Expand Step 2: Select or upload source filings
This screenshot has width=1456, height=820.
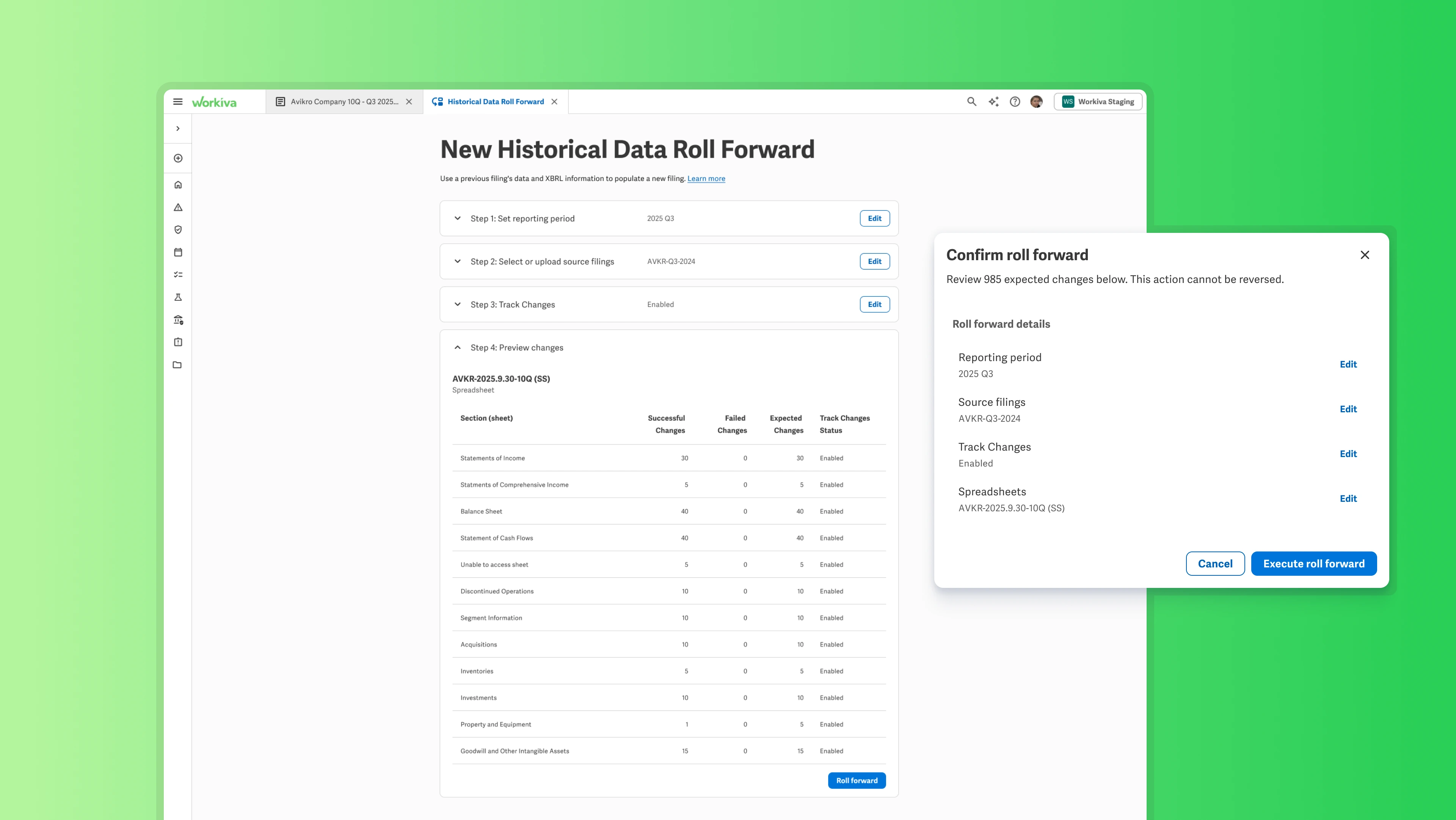click(x=457, y=261)
